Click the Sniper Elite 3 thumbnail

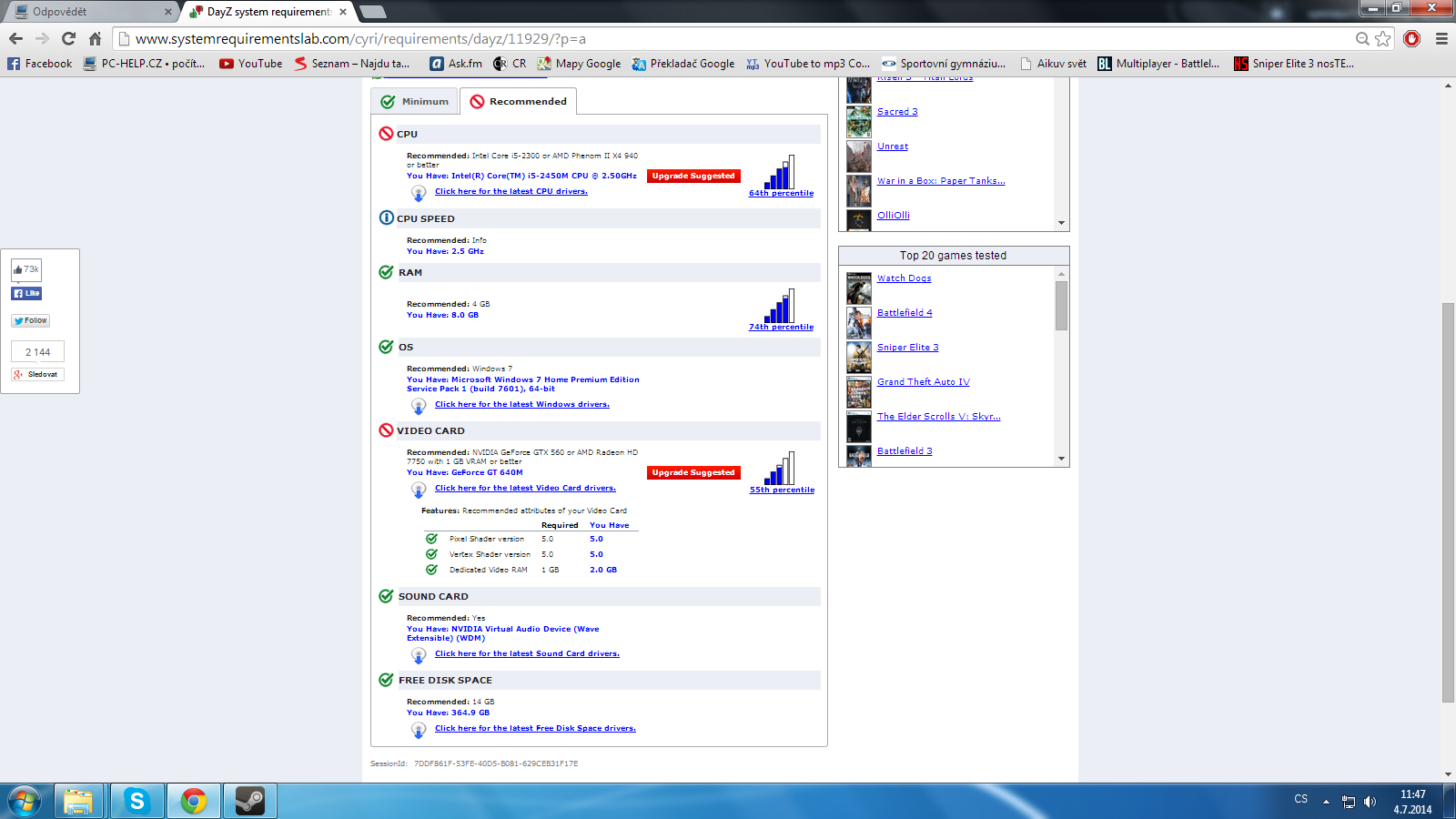859,358
